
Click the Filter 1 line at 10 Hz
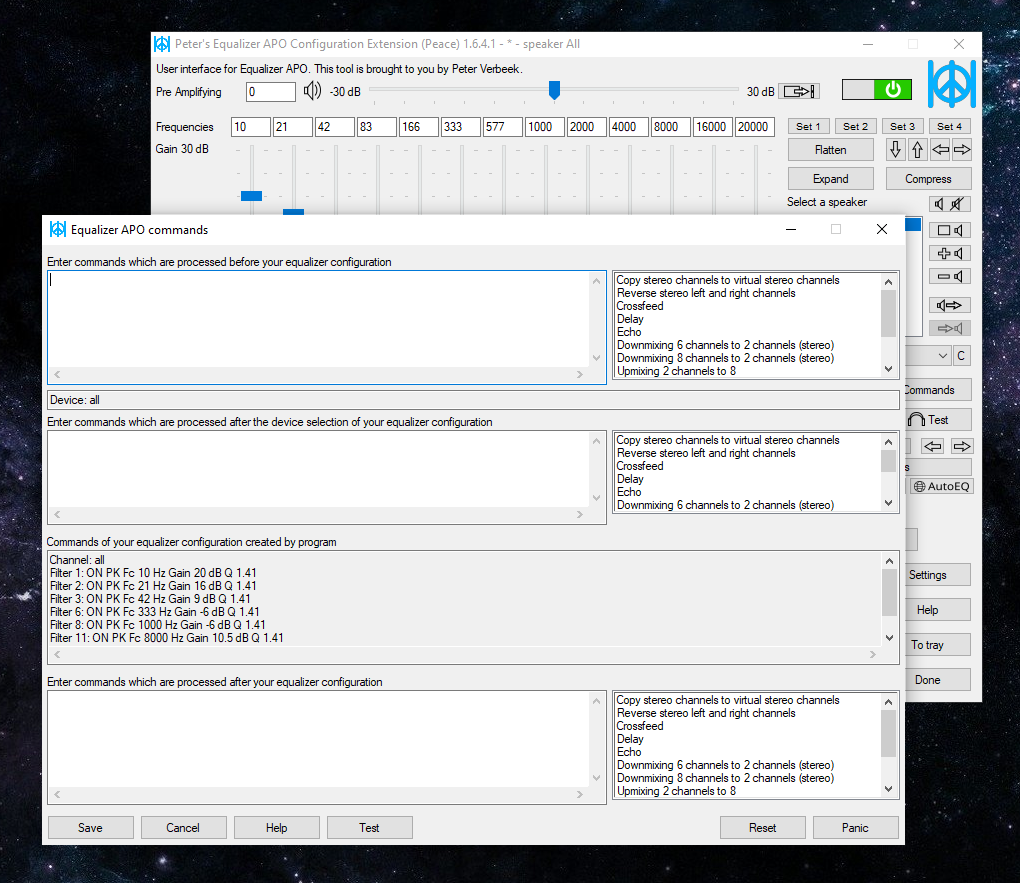point(154,573)
